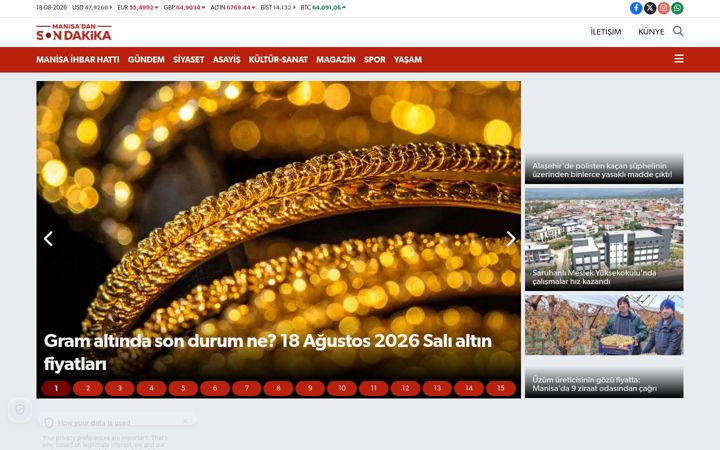Select slider page 8

point(278,388)
